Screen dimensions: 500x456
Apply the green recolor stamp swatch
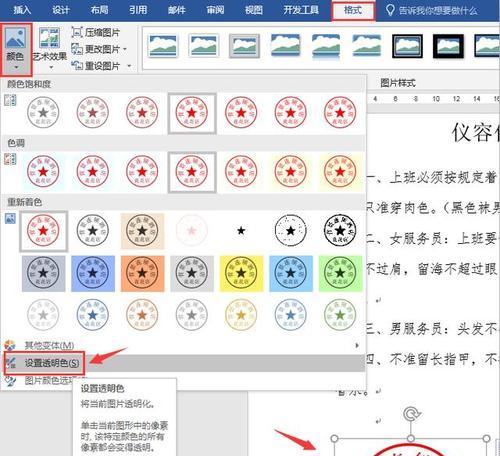[x=340, y=274]
